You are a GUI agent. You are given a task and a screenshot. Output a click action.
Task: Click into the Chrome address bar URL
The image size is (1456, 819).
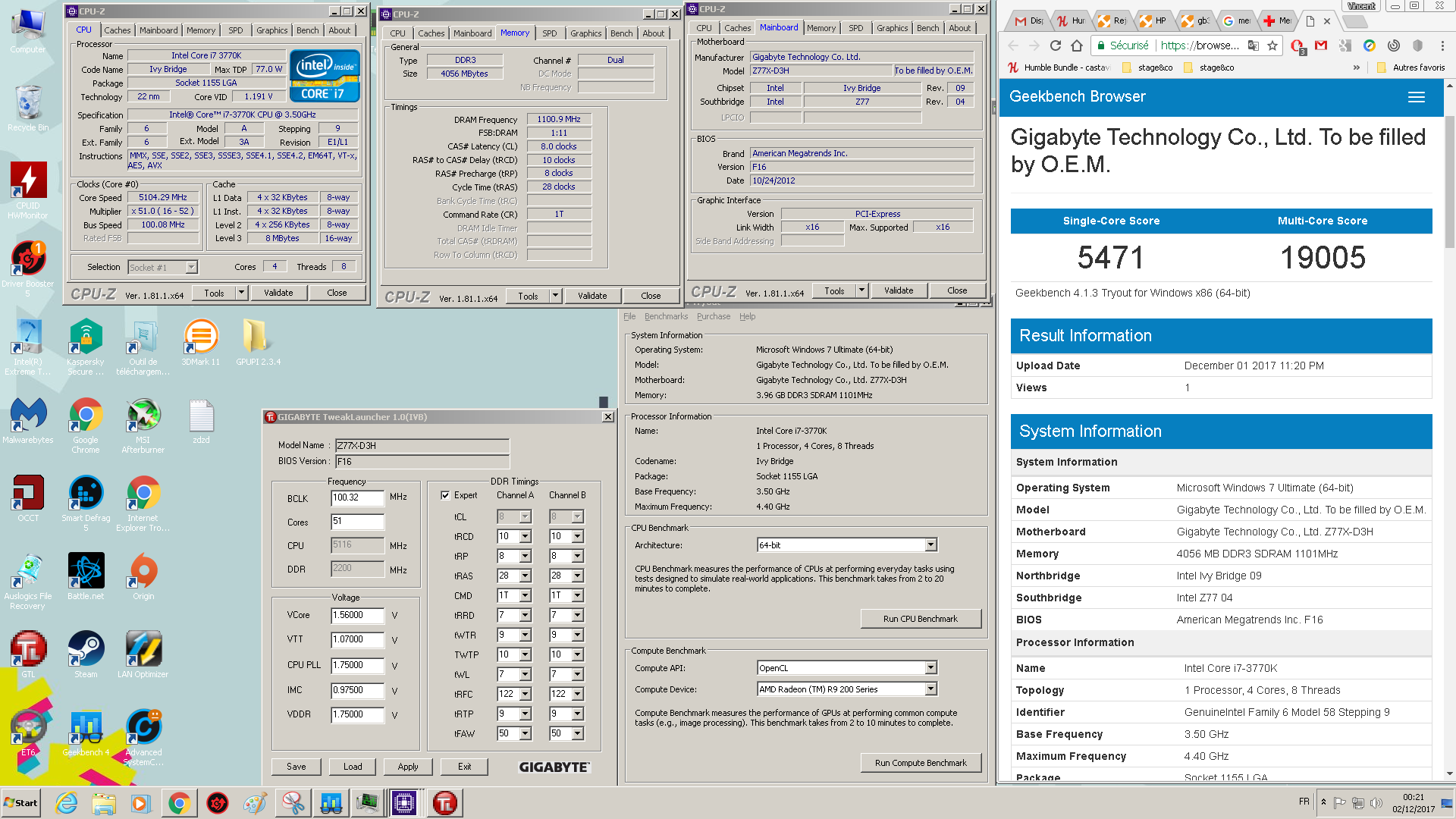(x=1200, y=45)
